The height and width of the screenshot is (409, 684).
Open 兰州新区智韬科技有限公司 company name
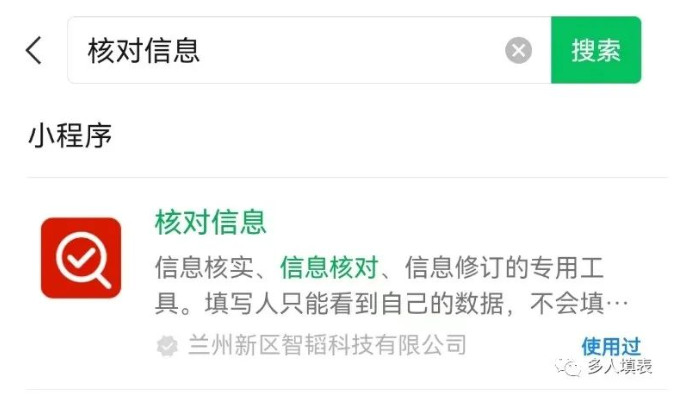coord(327,345)
